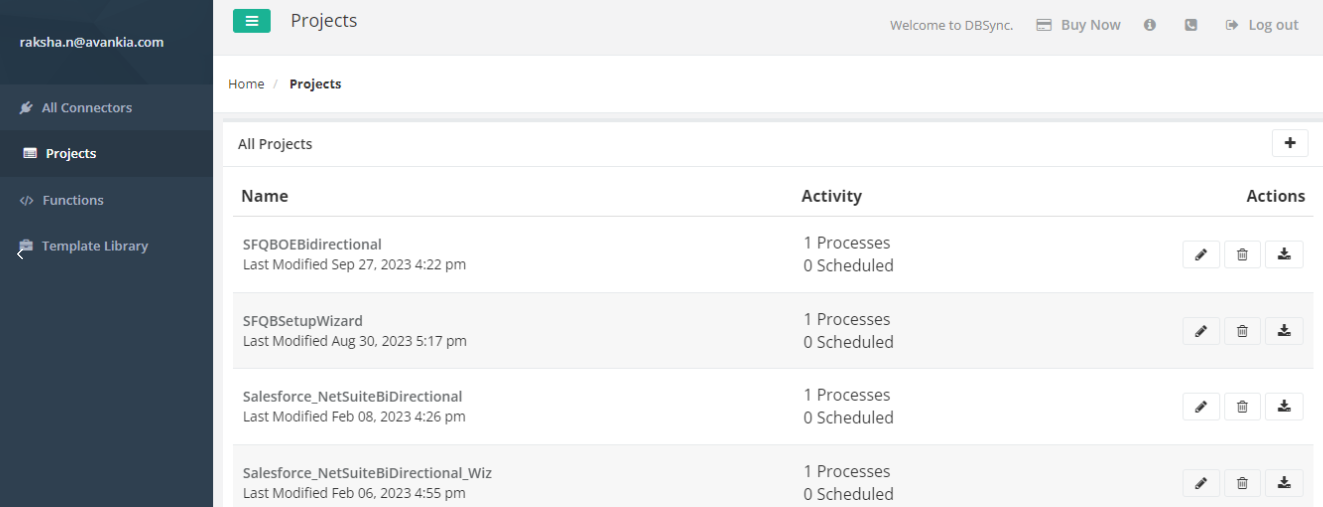Toggle the green hamburger sidebar menu

251,21
